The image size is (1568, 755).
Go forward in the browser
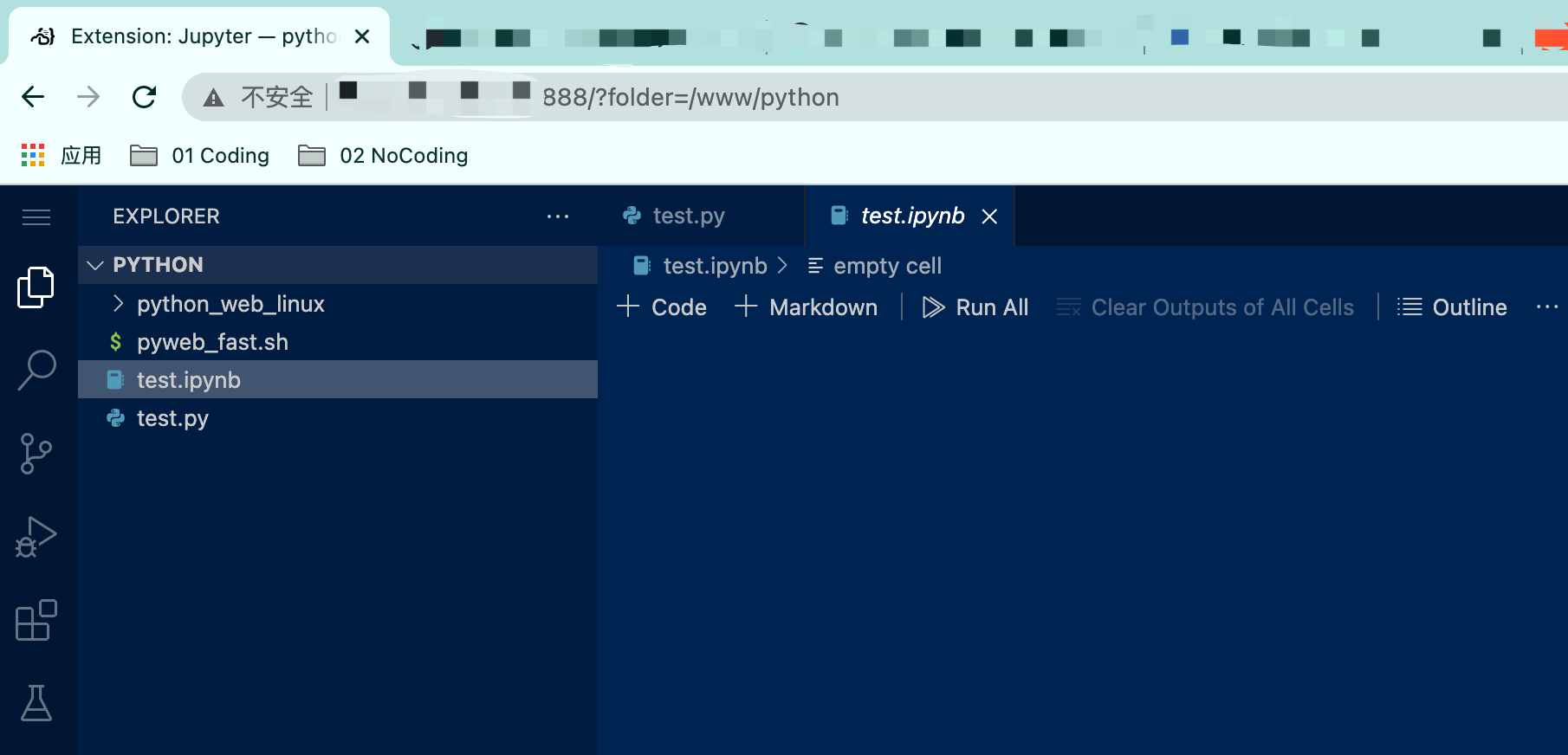click(x=88, y=97)
